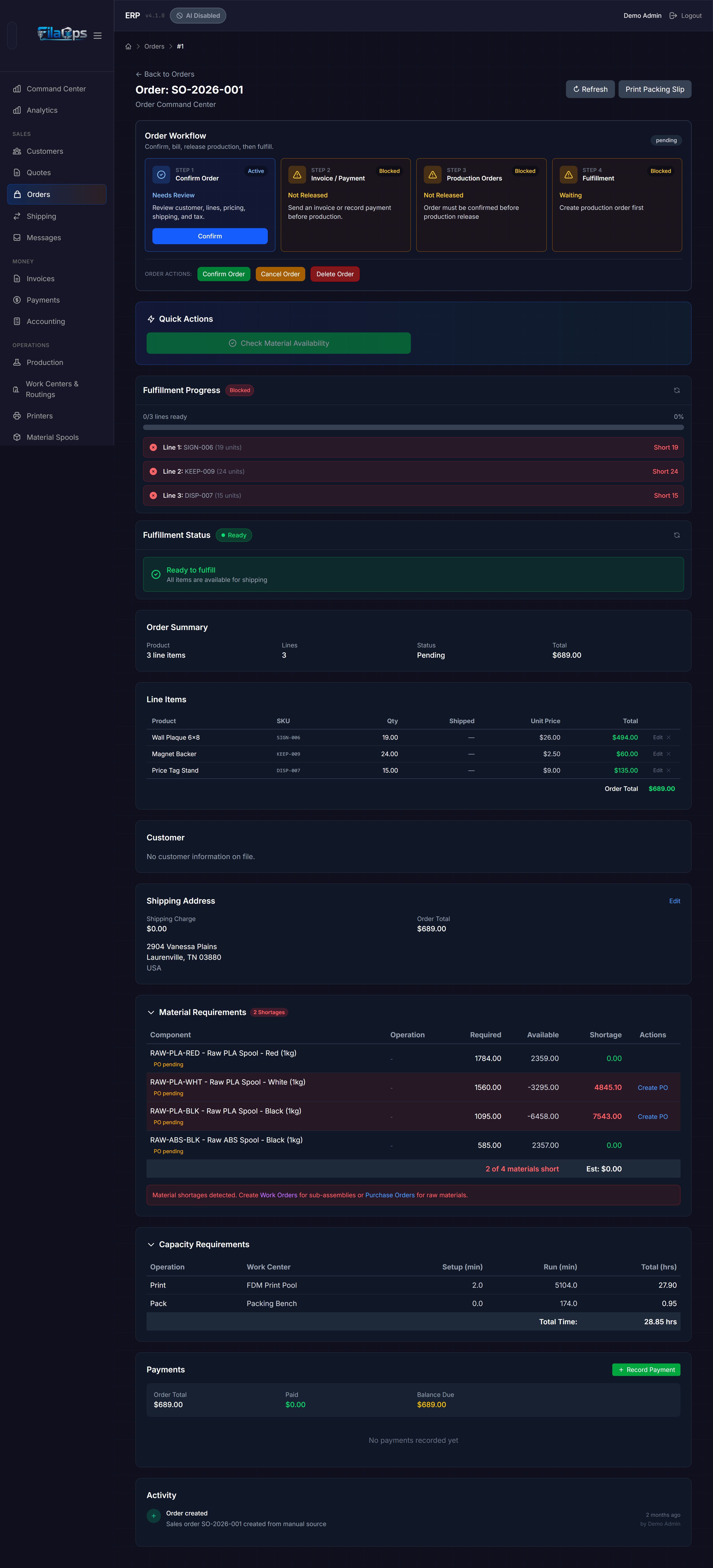Click Purchase Orders link in shortage alert
This screenshot has height=1568, width=713.
click(x=390, y=1195)
